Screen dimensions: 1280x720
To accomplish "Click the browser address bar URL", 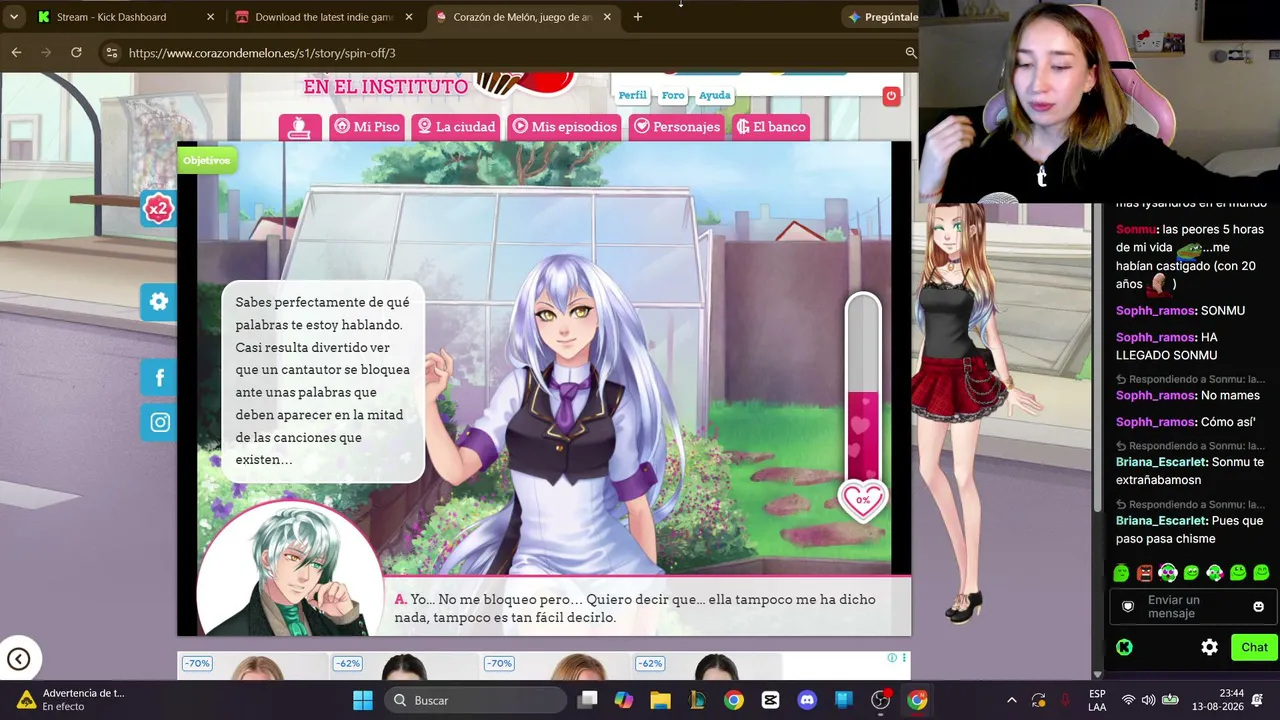I will coord(262,53).
